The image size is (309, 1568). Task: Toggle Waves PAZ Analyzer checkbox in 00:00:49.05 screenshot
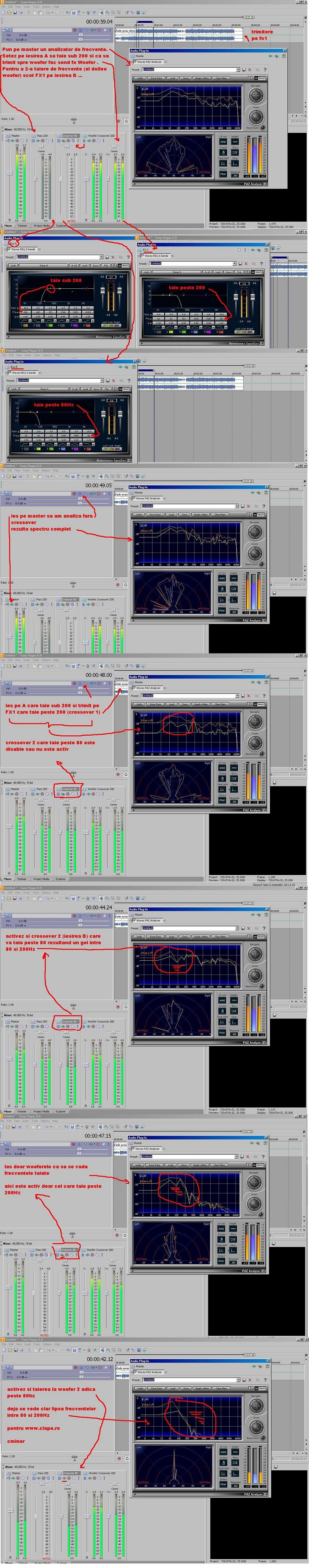click(134, 498)
